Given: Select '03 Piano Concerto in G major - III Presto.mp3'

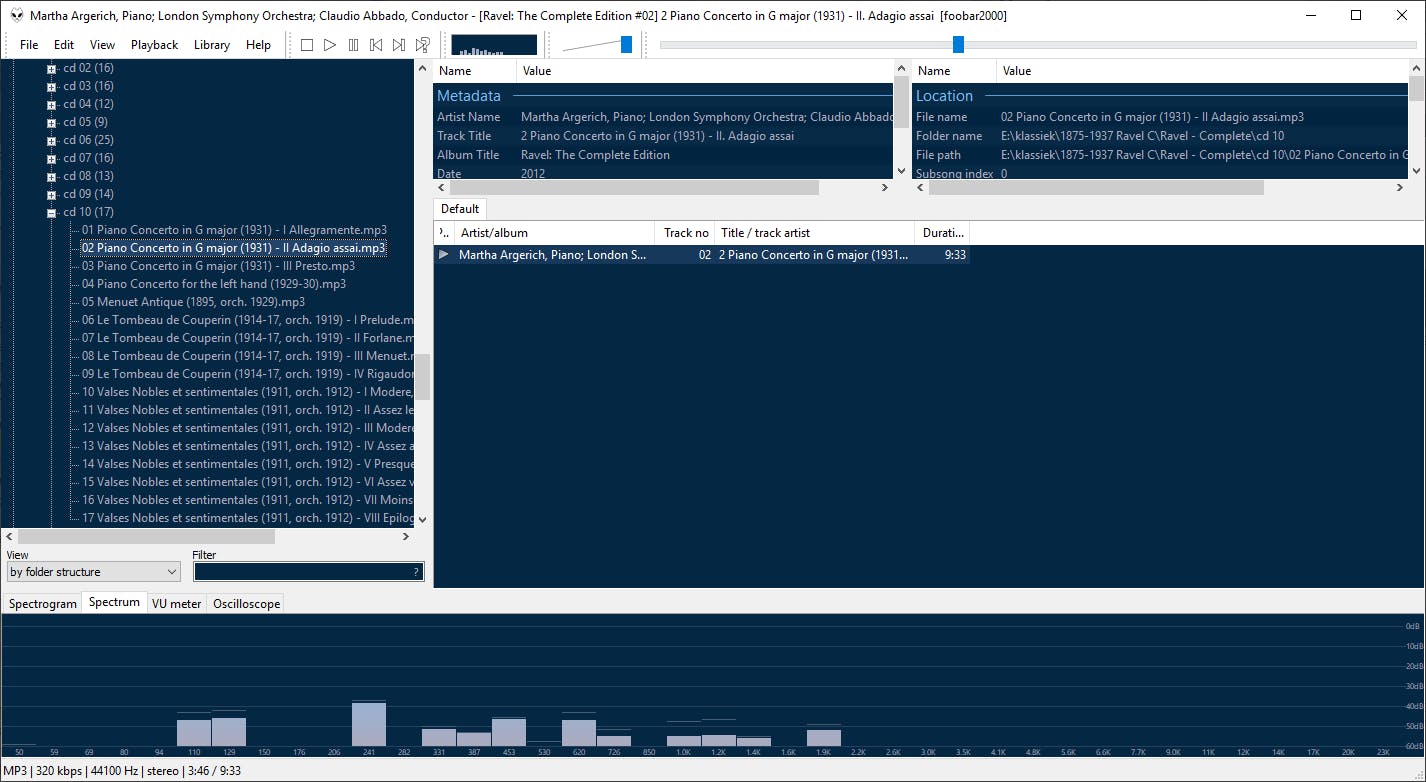Looking at the screenshot, I should pyautogui.click(x=218, y=266).
